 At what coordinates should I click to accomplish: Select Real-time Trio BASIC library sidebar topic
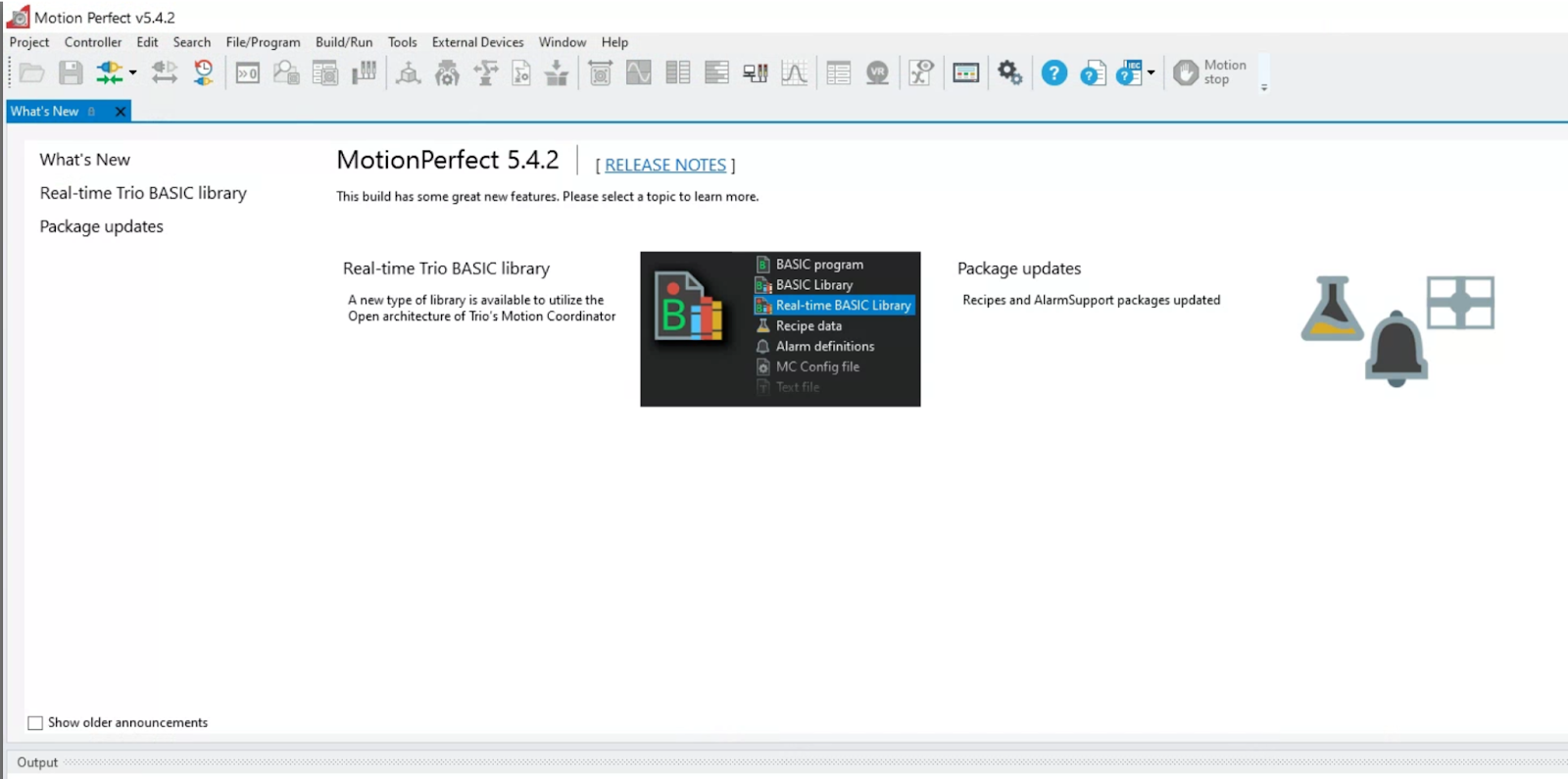click(143, 193)
